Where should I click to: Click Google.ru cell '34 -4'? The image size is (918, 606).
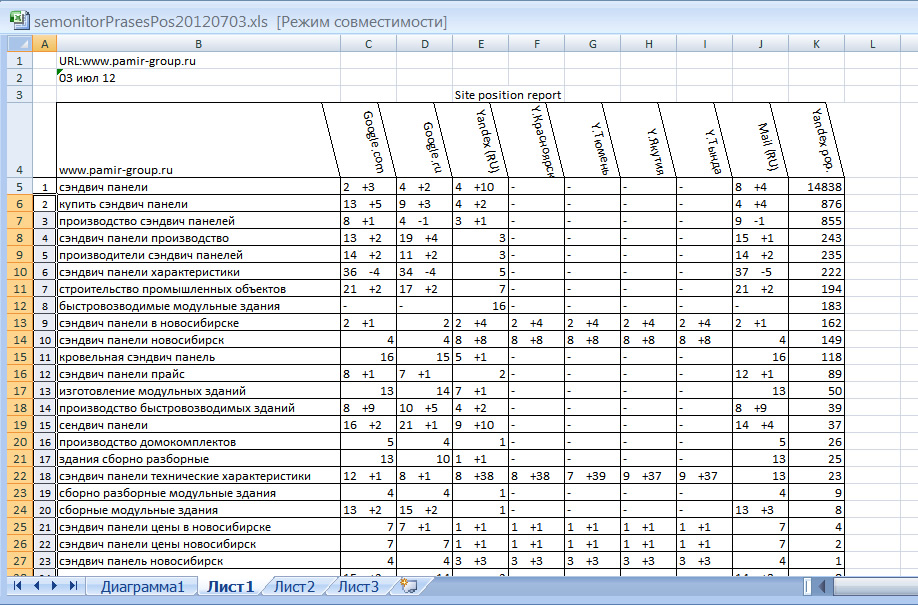[x=424, y=272]
